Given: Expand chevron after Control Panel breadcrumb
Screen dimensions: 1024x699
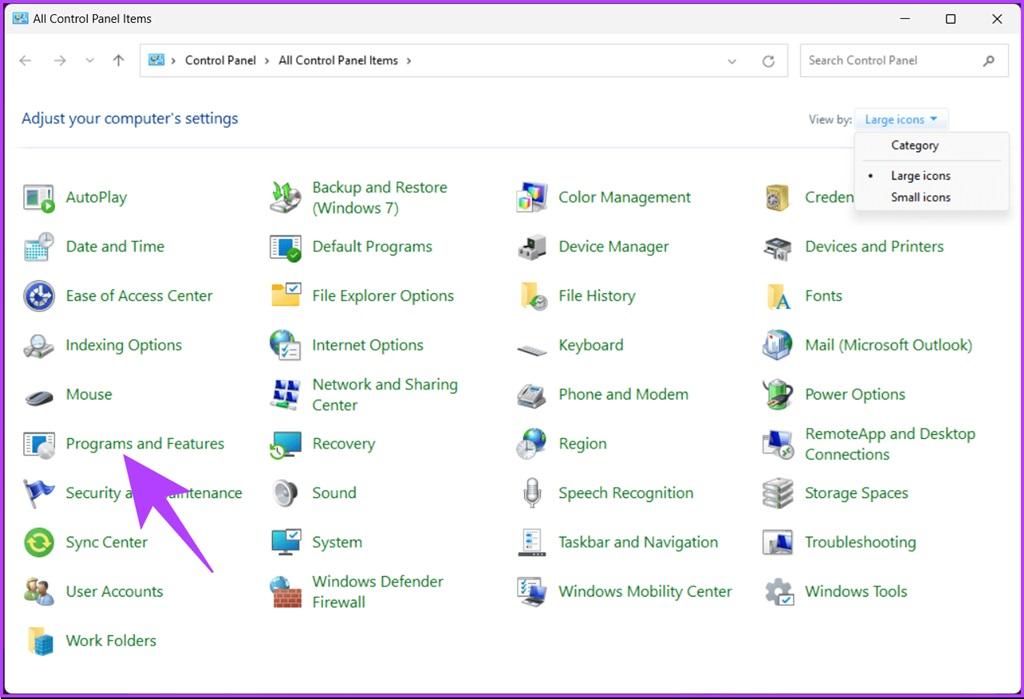Looking at the screenshot, I should [x=266, y=61].
